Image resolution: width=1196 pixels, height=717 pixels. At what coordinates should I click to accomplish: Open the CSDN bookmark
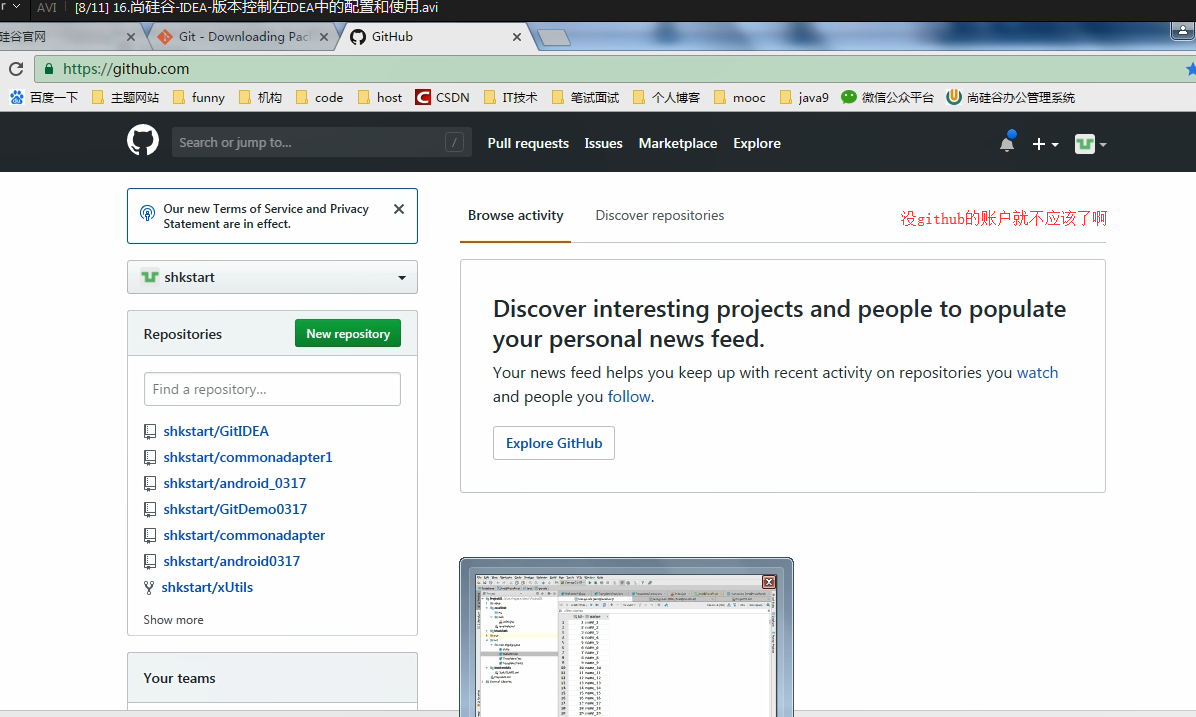442,98
